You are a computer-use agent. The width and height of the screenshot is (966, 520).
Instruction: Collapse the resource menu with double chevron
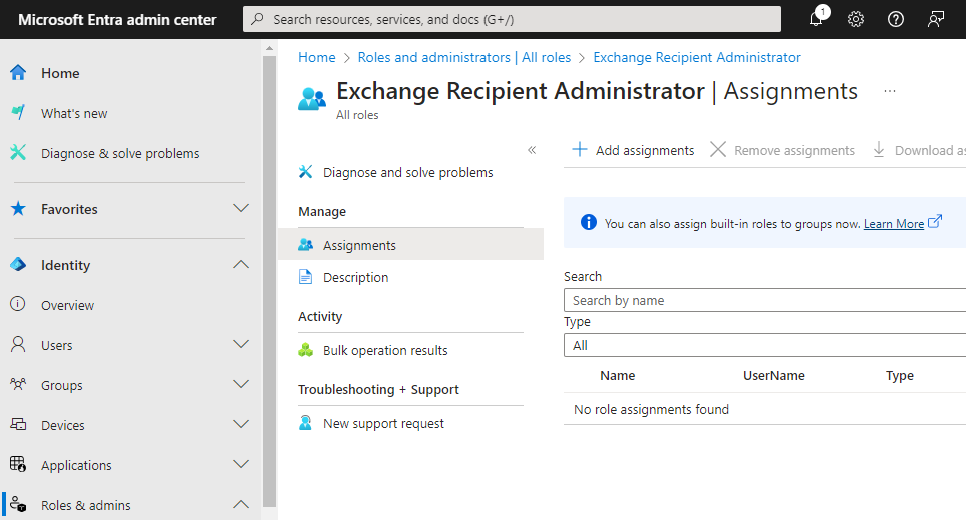(532, 150)
